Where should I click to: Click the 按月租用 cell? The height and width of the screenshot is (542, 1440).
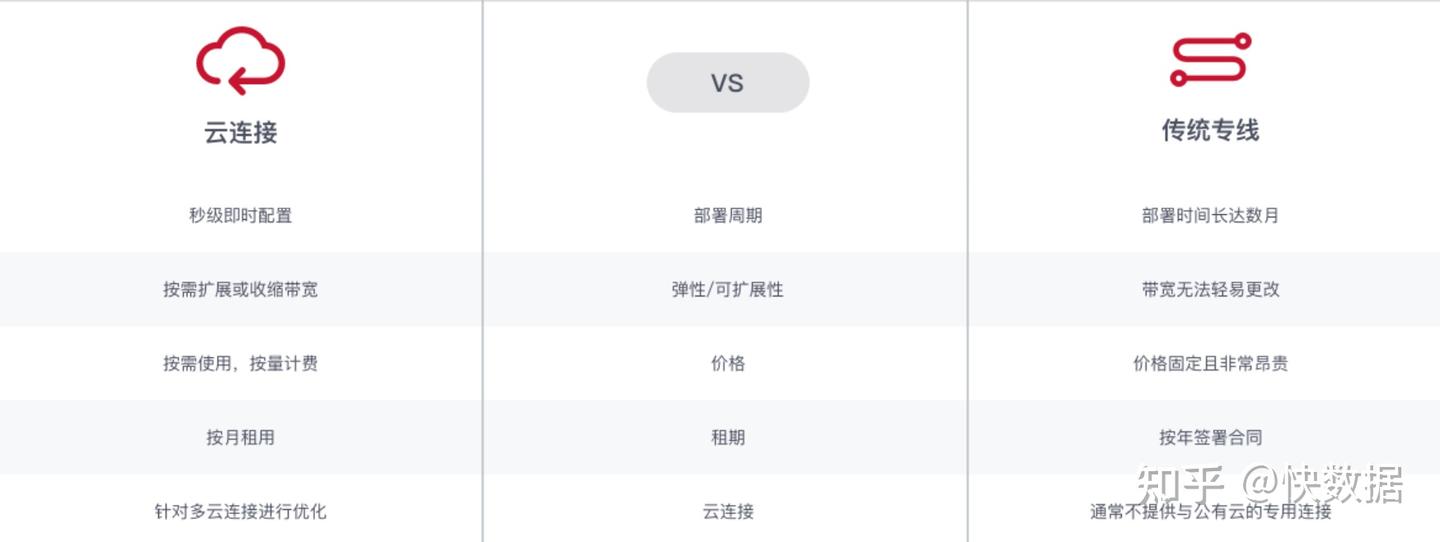click(x=240, y=437)
